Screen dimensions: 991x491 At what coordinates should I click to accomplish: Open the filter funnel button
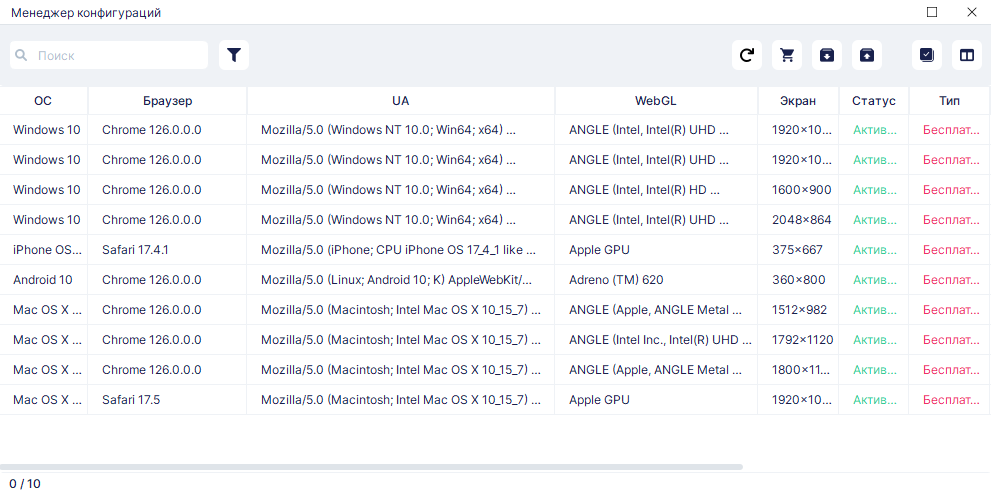point(234,55)
